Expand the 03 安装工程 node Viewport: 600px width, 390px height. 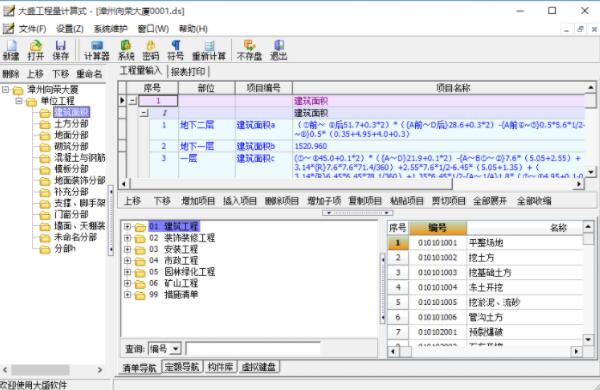point(127,249)
